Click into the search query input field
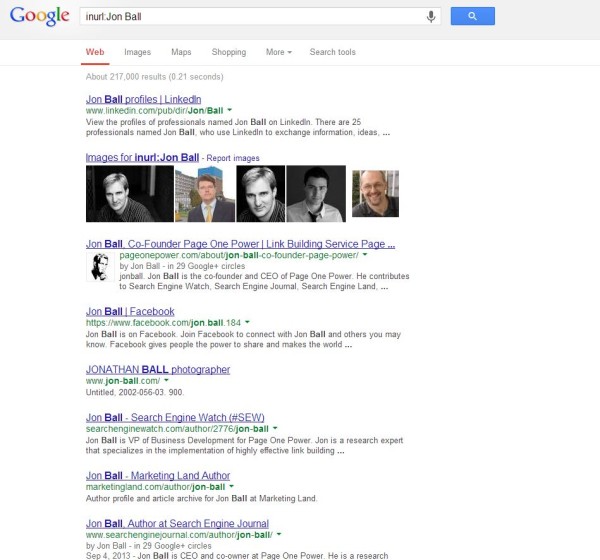600x560 pixels. click(253, 16)
